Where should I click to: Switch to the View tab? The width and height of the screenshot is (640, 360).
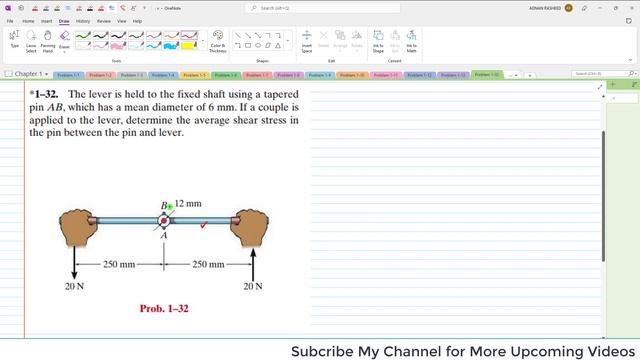pos(122,21)
